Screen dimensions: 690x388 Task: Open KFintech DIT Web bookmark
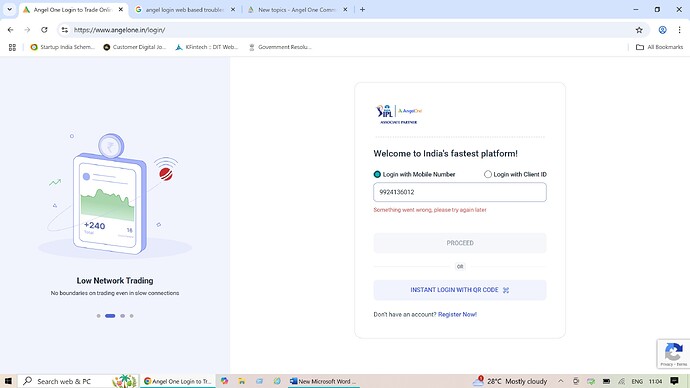tap(207, 47)
